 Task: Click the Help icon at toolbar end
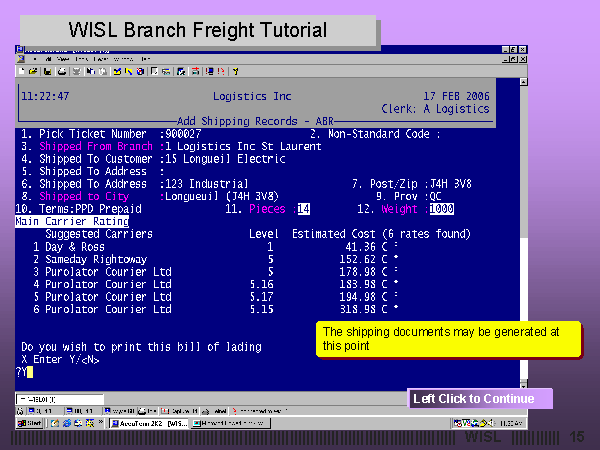point(235,71)
